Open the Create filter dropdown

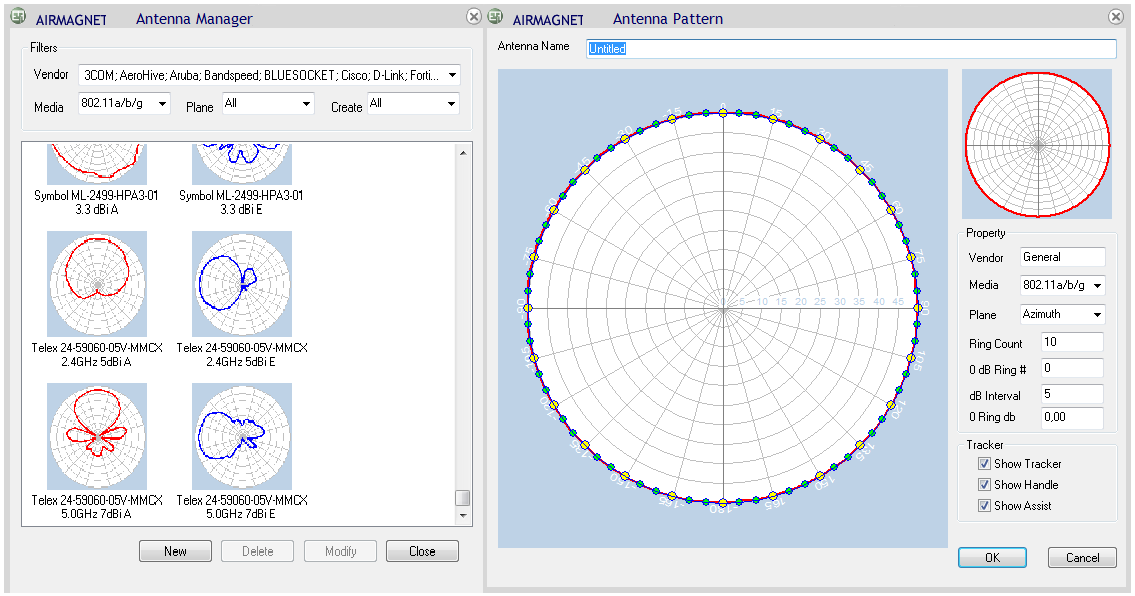413,104
